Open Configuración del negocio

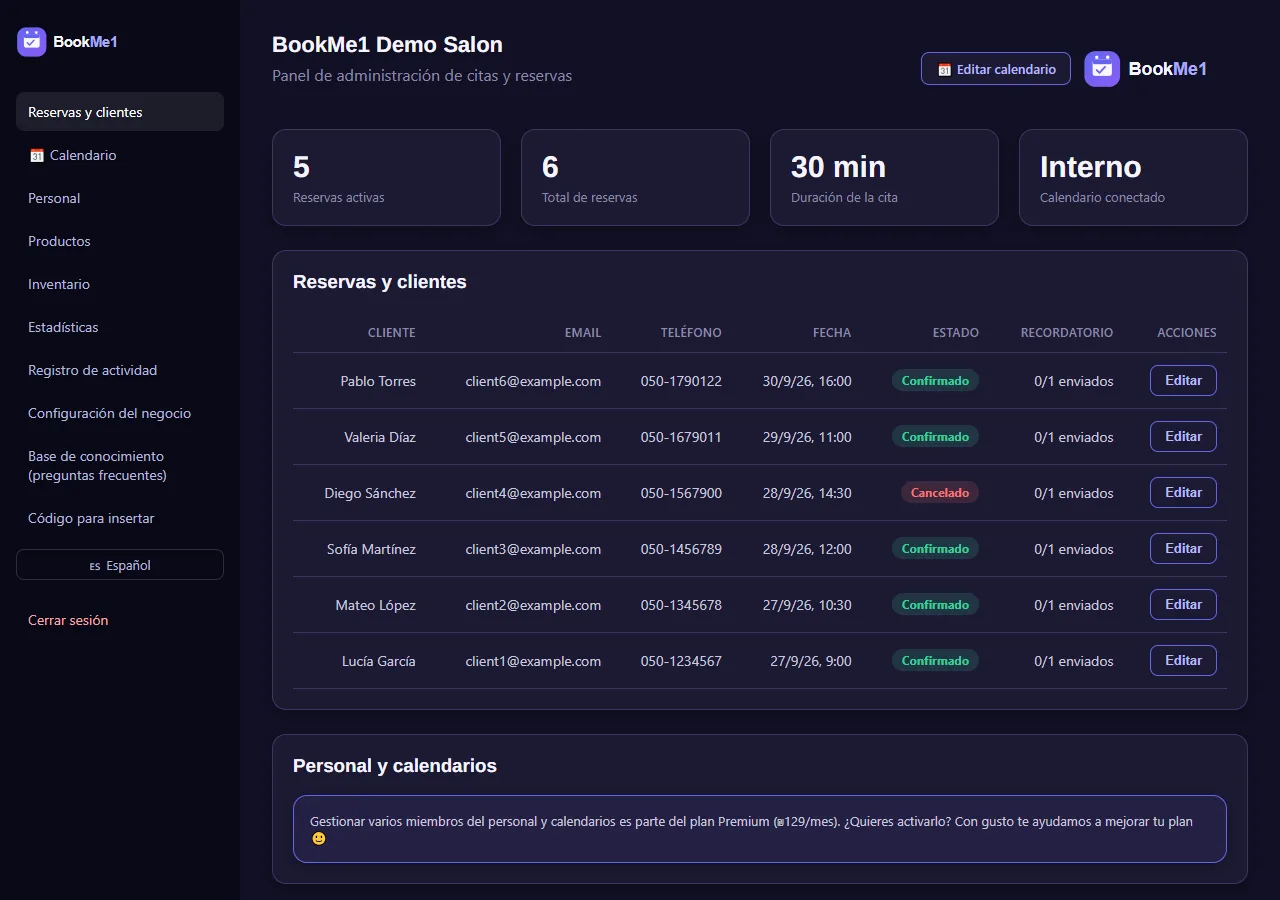pyautogui.click(x=120, y=413)
